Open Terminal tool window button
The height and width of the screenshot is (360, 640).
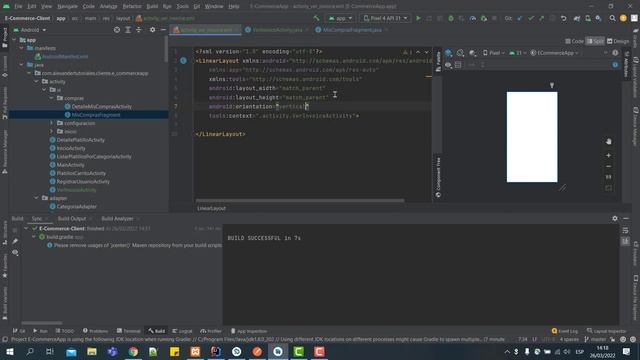coord(128,331)
